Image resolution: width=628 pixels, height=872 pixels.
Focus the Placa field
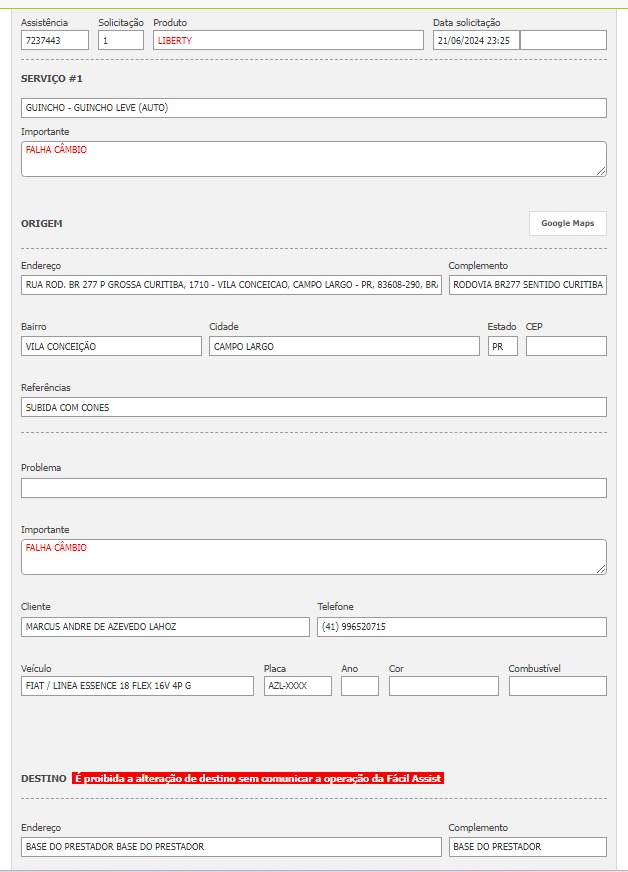pos(297,686)
